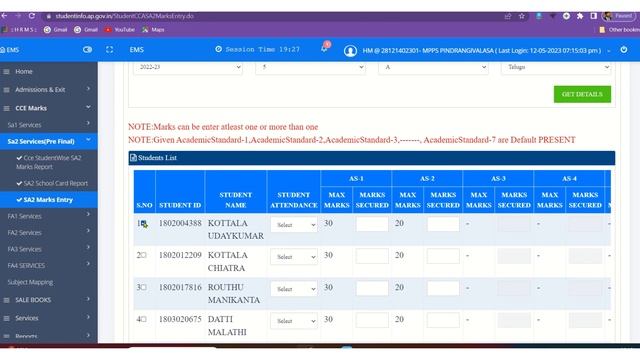Open attendance dropdown for DATTI MALATHI

294,321
